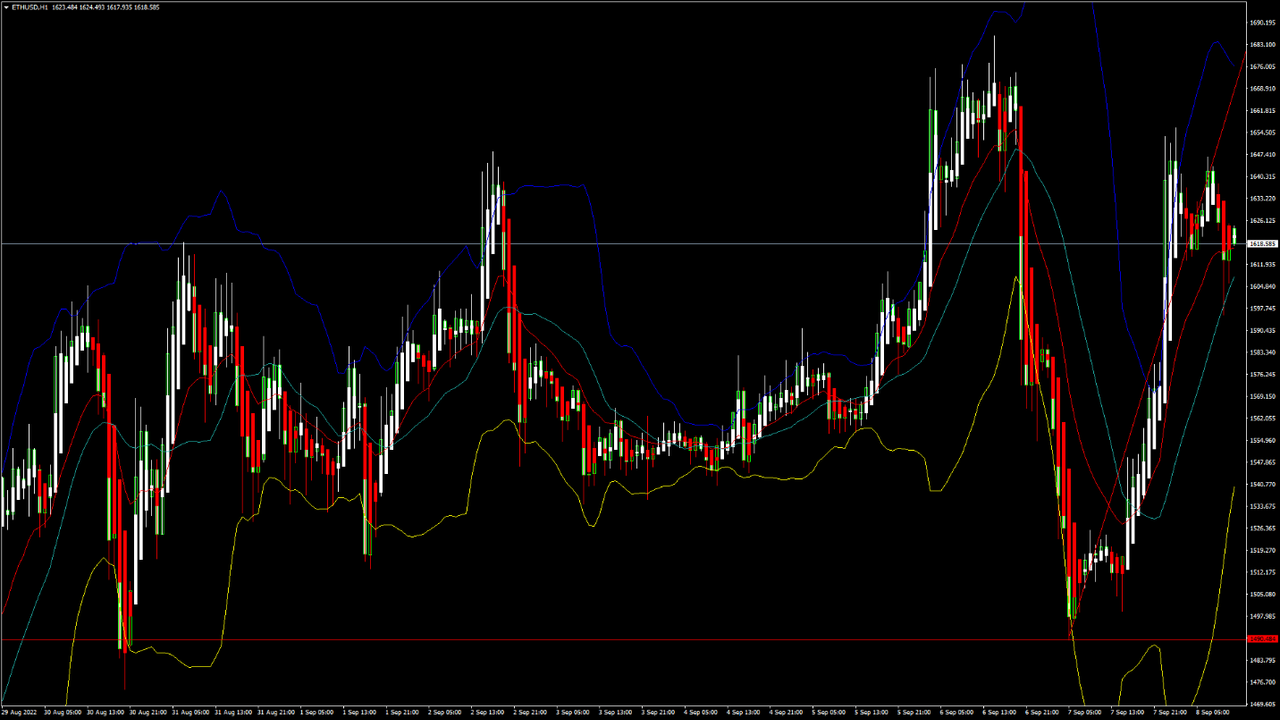Click the 6 Sep 13:00 time label
Image resolution: width=1280 pixels, height=720 pixels.
(x=1002, y=713)
